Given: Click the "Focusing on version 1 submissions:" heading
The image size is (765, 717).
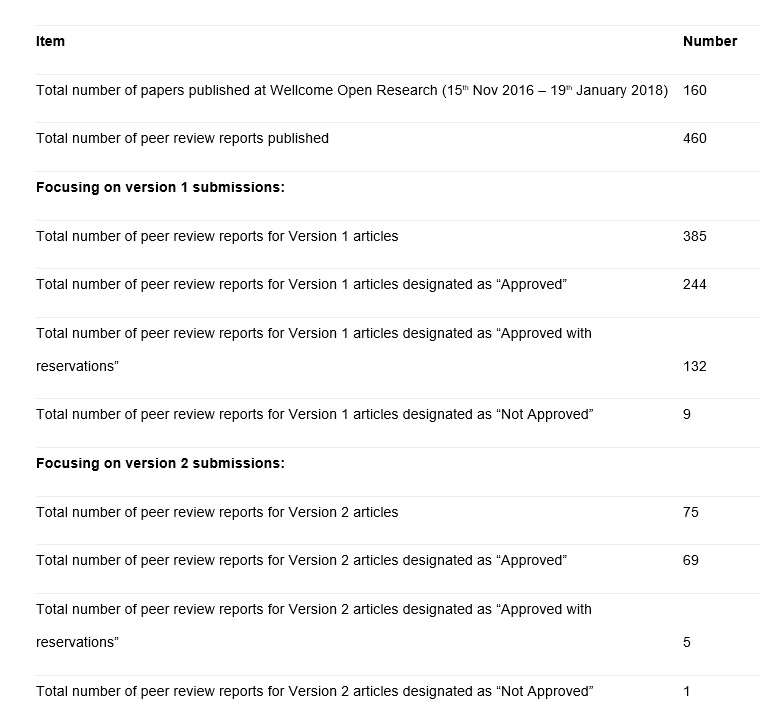Looking at the screenshot, I should (x=160, y=187).
